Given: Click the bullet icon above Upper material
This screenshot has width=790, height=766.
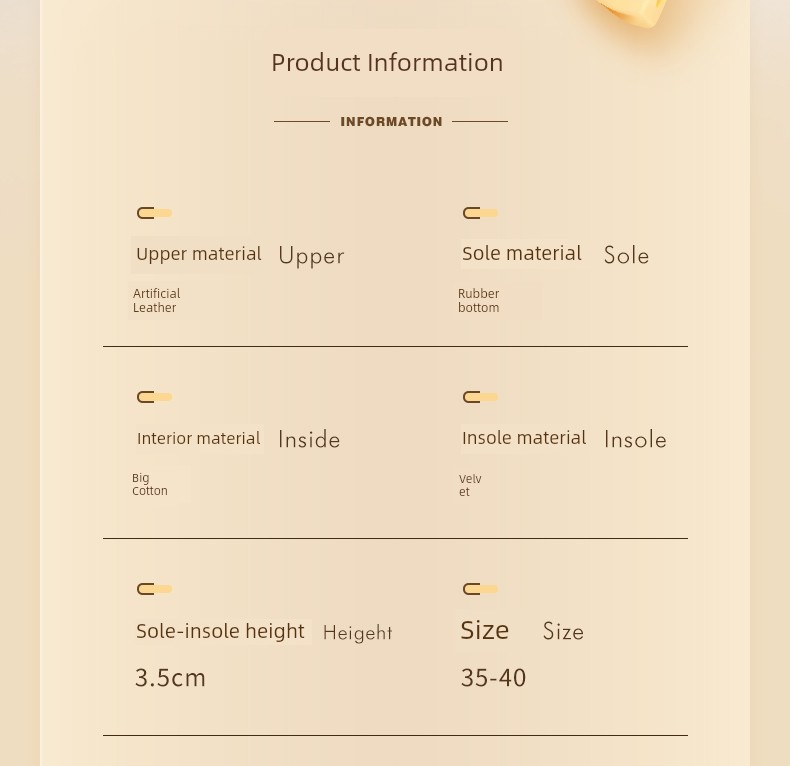Looking at the screenshot, I should (155, 213).
